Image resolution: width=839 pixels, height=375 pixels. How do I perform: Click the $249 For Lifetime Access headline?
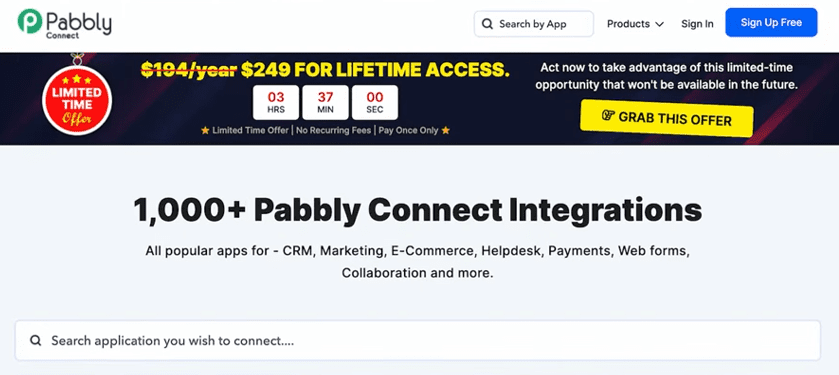[375, 70]
